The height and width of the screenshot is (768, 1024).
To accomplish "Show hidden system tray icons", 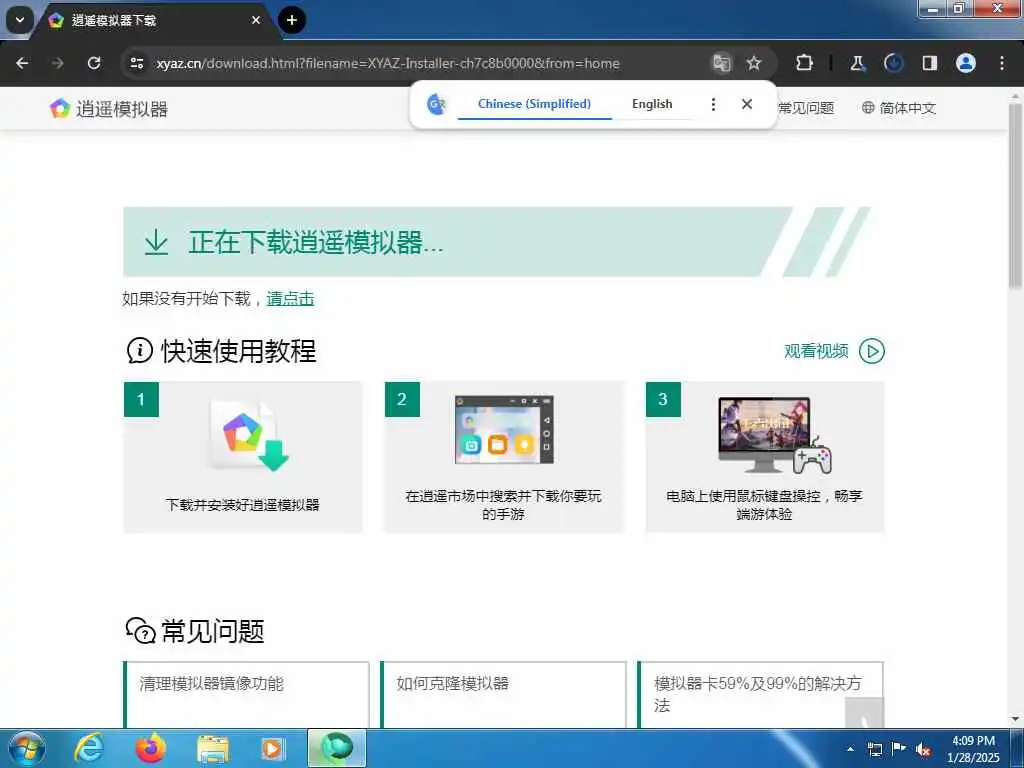I will coord(850,749).
